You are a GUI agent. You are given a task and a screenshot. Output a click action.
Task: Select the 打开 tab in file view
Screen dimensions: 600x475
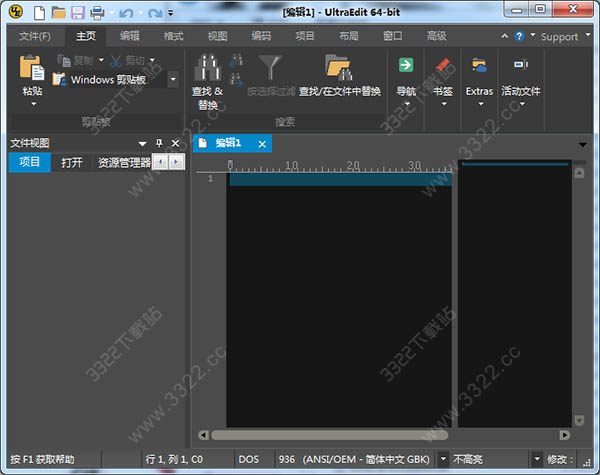click(72, 163)
